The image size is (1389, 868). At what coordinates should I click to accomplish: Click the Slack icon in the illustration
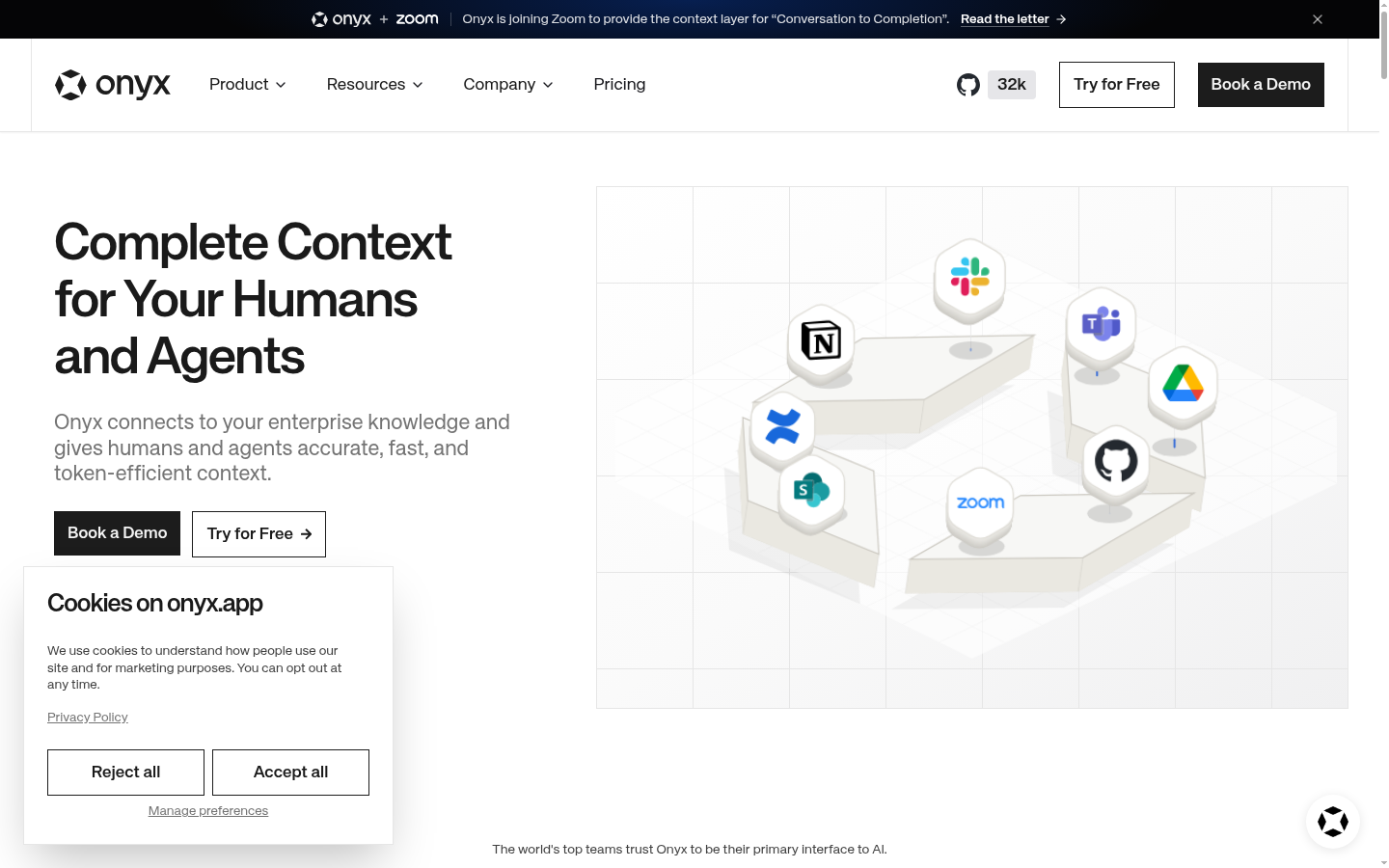tap(970, 277)
